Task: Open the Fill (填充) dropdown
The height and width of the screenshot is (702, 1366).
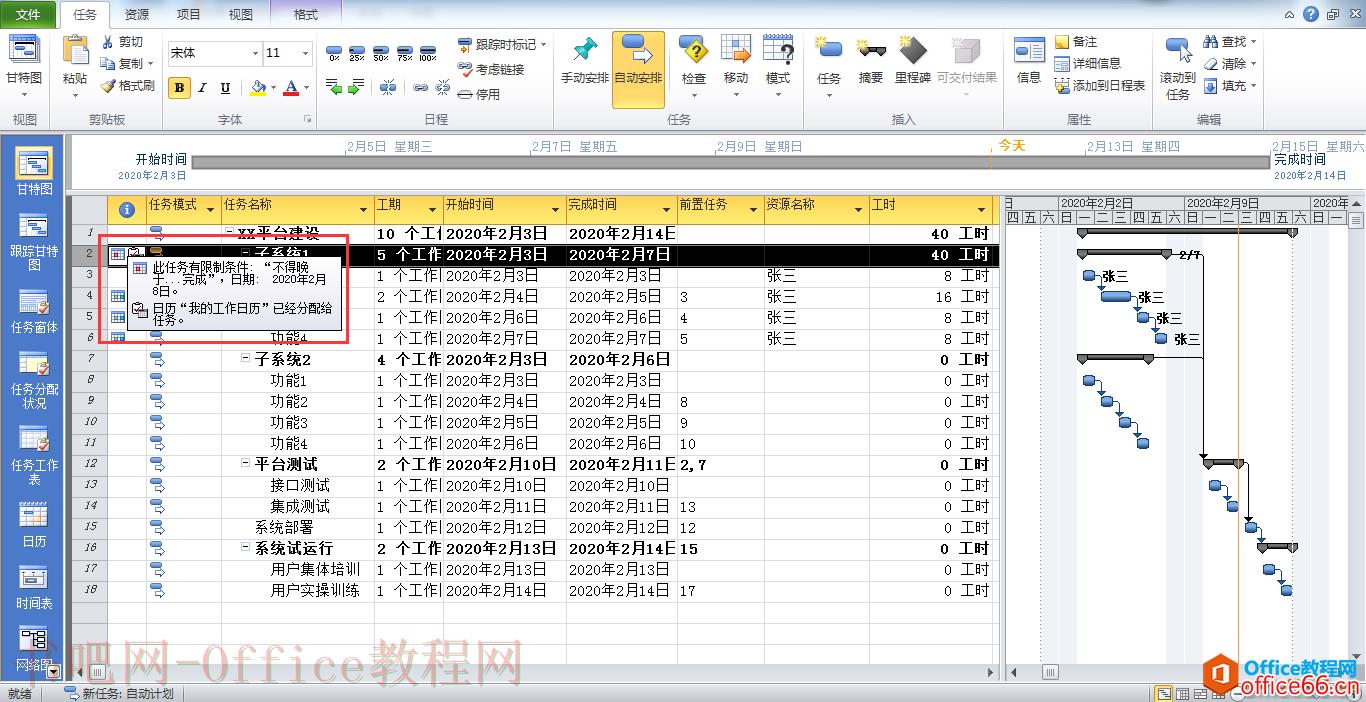Action: [1253, 86]
